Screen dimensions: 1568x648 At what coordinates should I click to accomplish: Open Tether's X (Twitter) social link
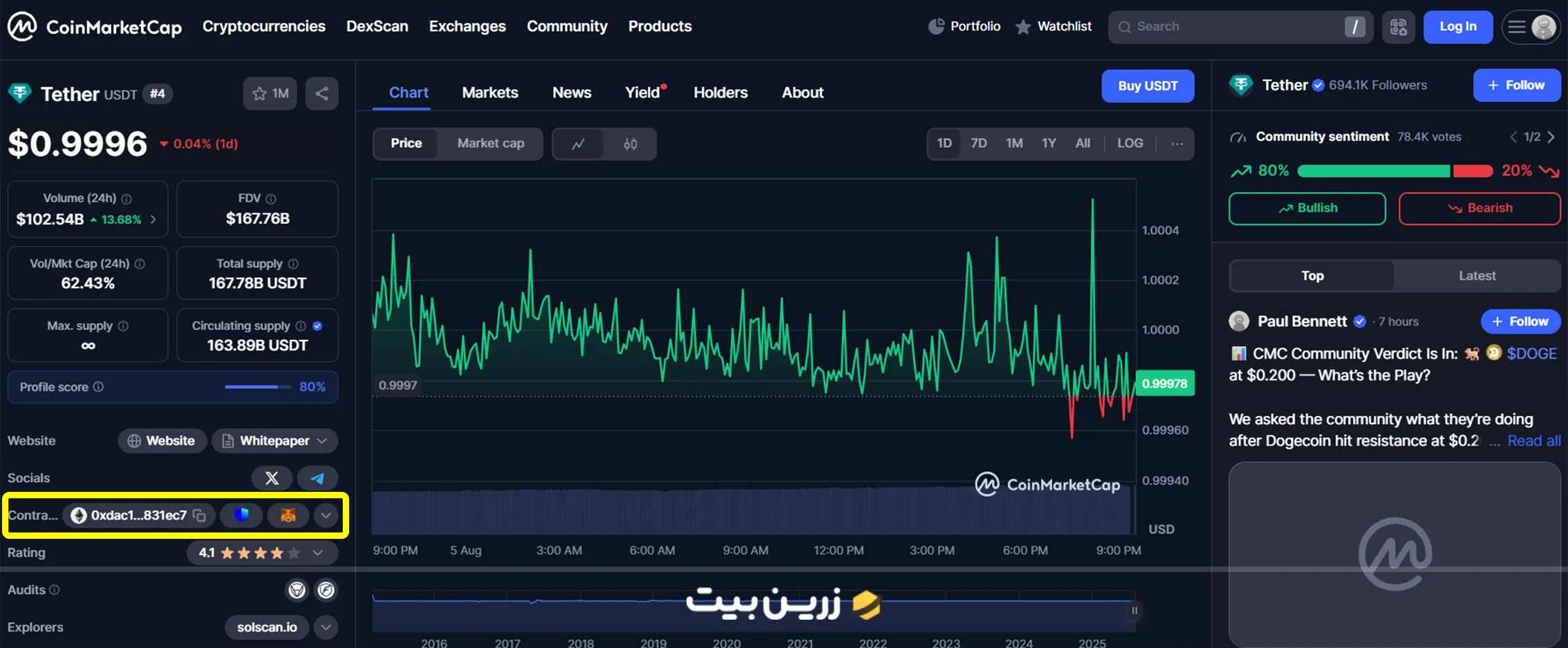pyautogui.click(x=272, y=478)
